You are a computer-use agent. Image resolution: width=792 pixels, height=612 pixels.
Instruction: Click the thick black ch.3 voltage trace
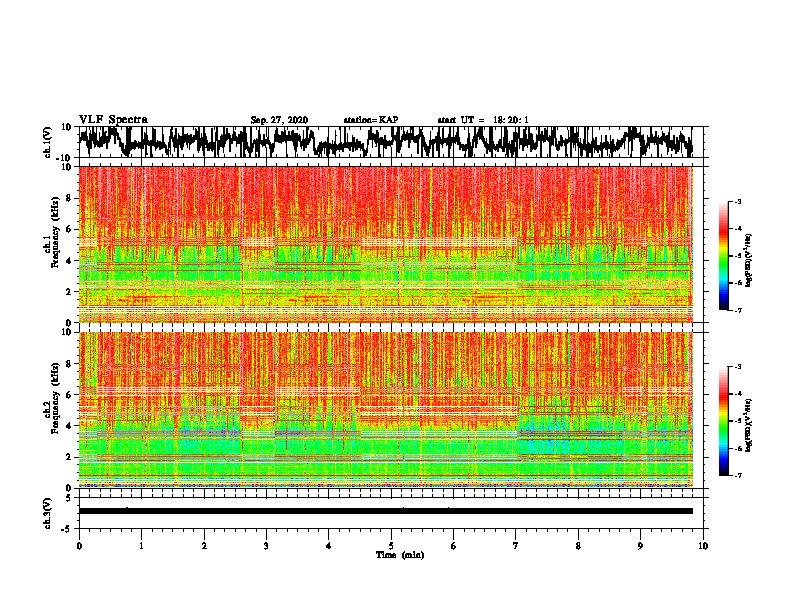point(386,511)
